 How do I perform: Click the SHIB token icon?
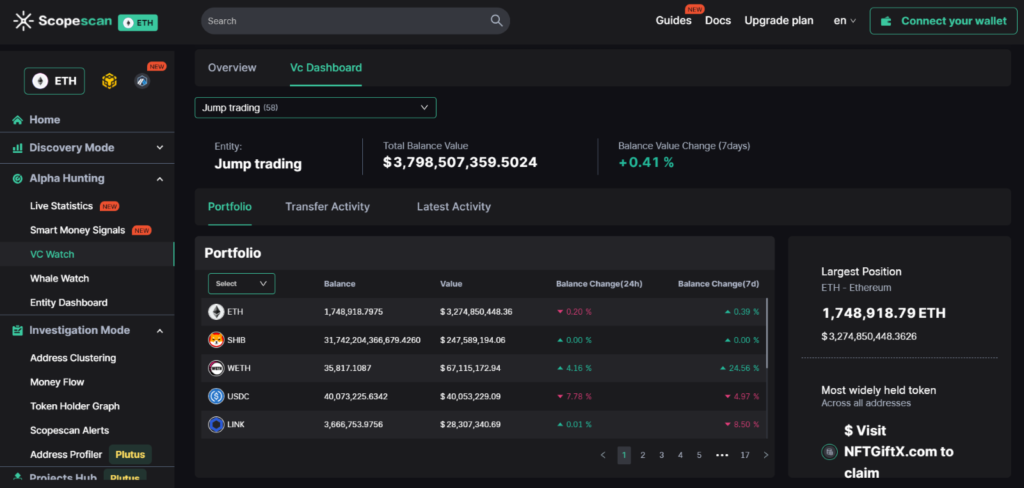pyautogui.click(x=216, y=340)
